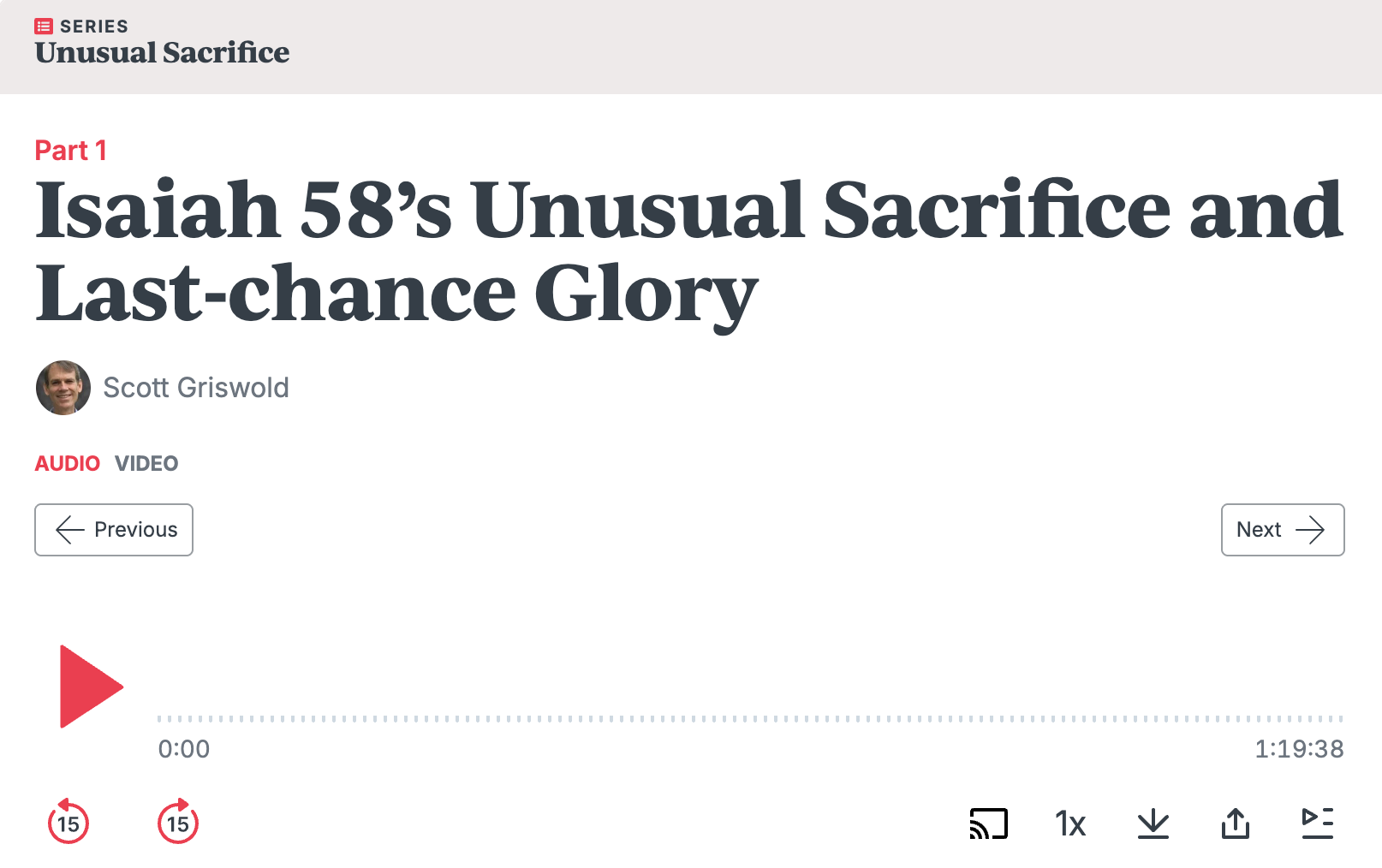1382x868 pixels.
Task: Open the playlist queue icon
Action: (x=1318, y=823)
